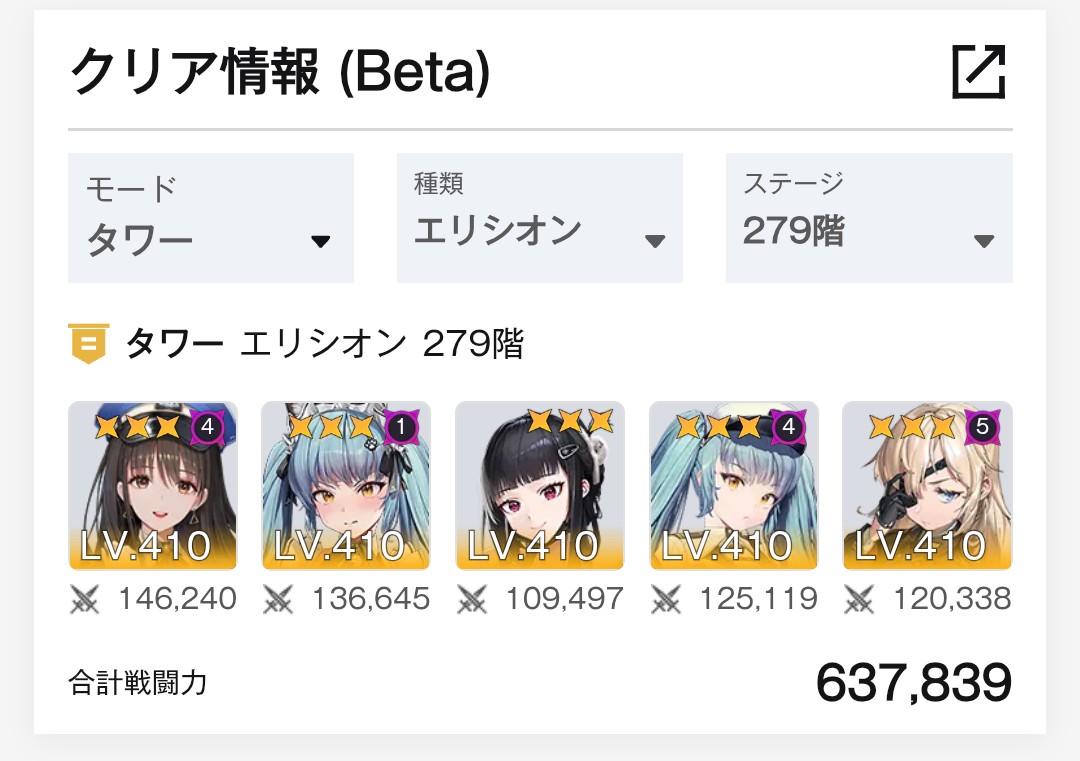This screenshot has height=761, width=1080.
Task: Click purple badge 5 on blonde character
Action: pos(982,427)
